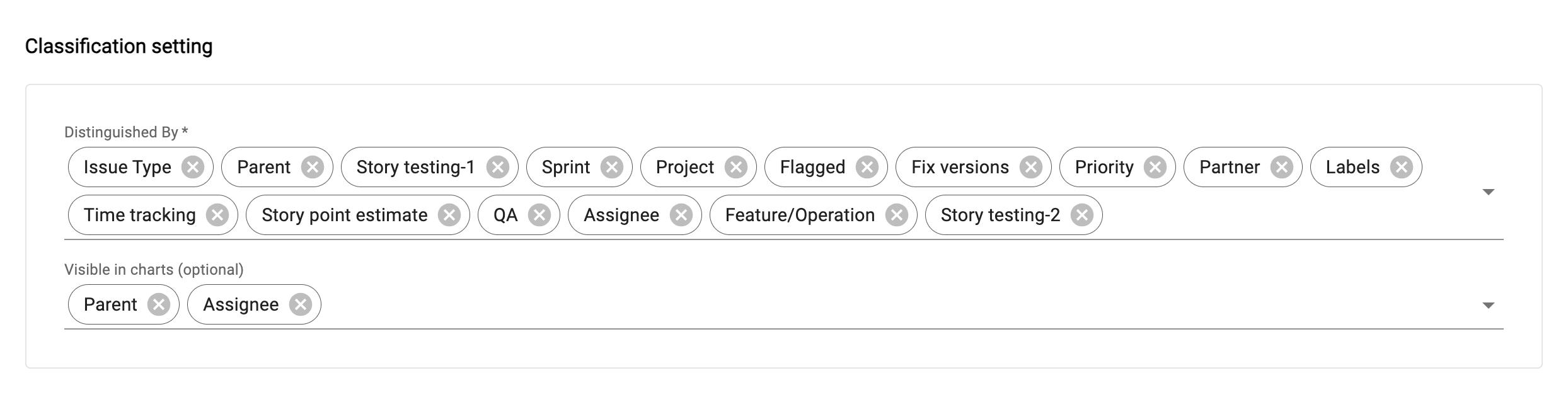
Task: Remove Assignee from Visible in charts
Action: 300,304
